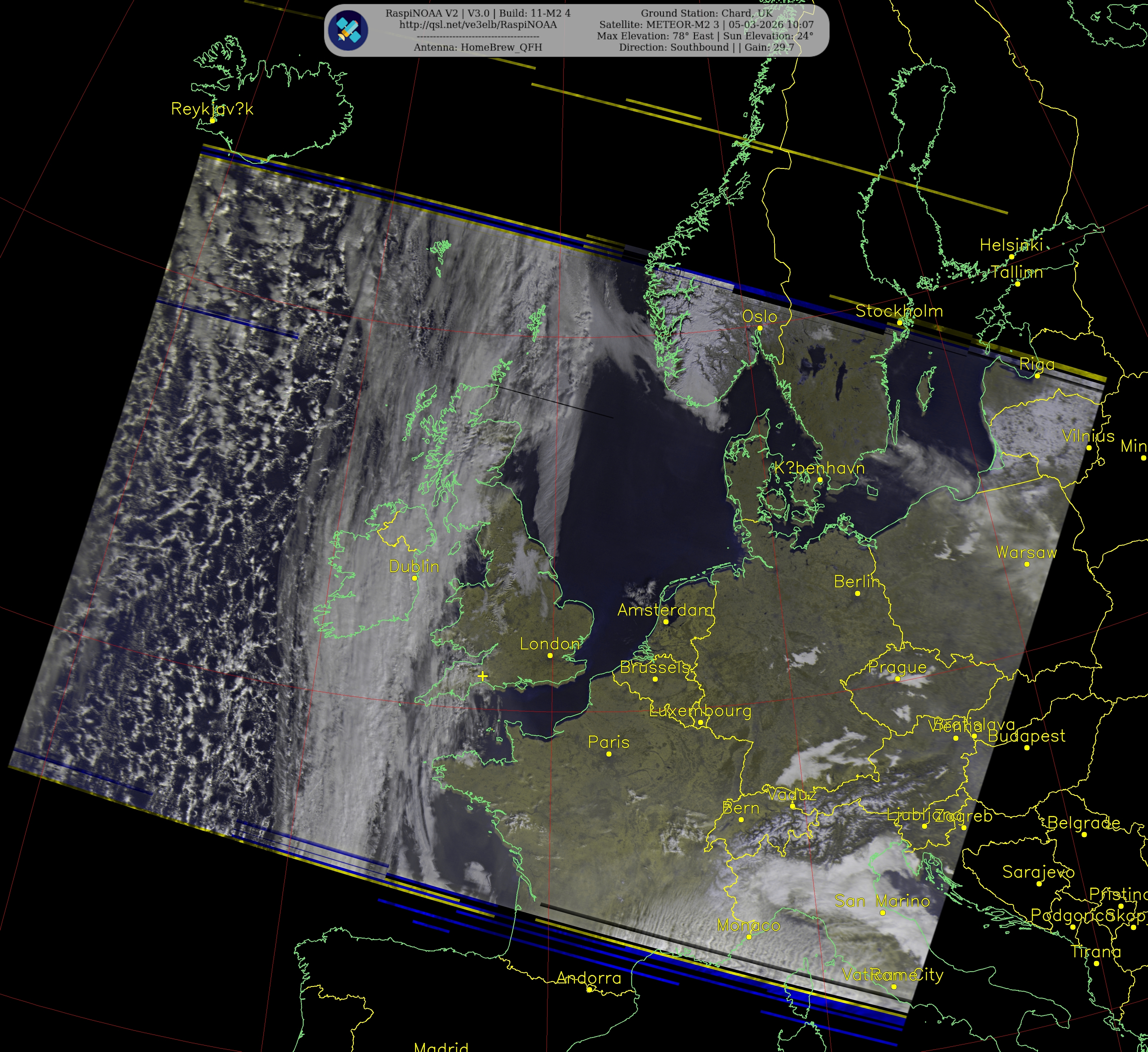
Task: Click the RaspiNOAA satellite logo icon
Action: (x=348, y=30)
